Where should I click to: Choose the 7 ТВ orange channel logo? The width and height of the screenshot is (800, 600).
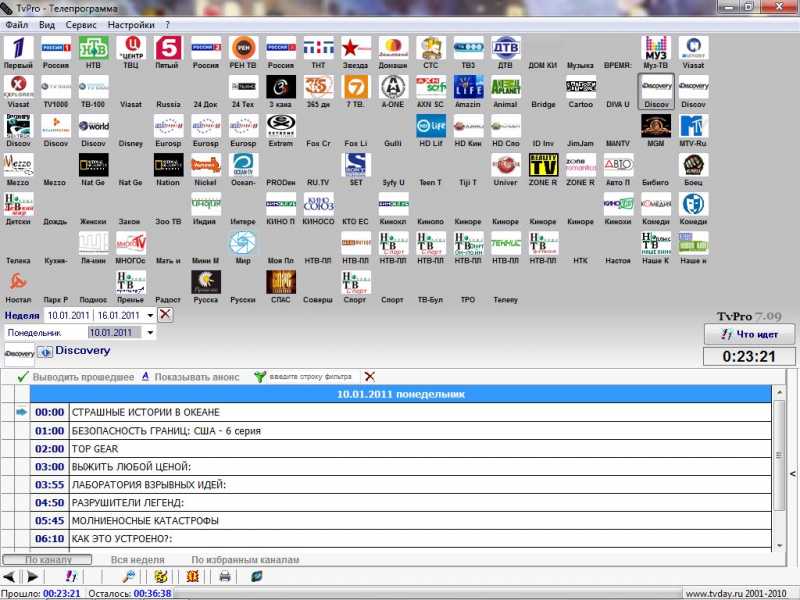point(356,87)
